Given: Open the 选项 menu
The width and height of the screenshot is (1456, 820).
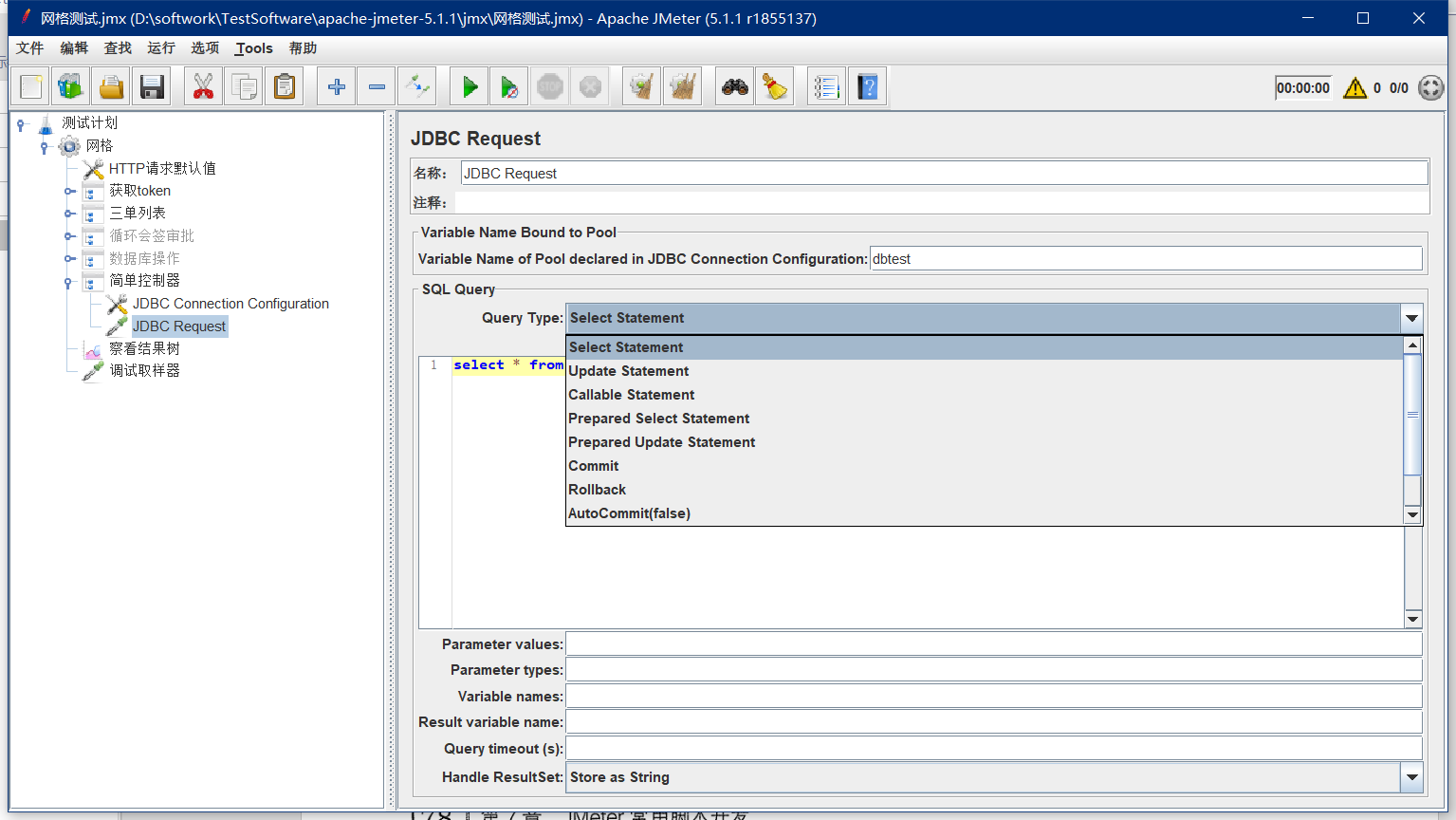Looking at the screenshot, I should tap(205, 48).
